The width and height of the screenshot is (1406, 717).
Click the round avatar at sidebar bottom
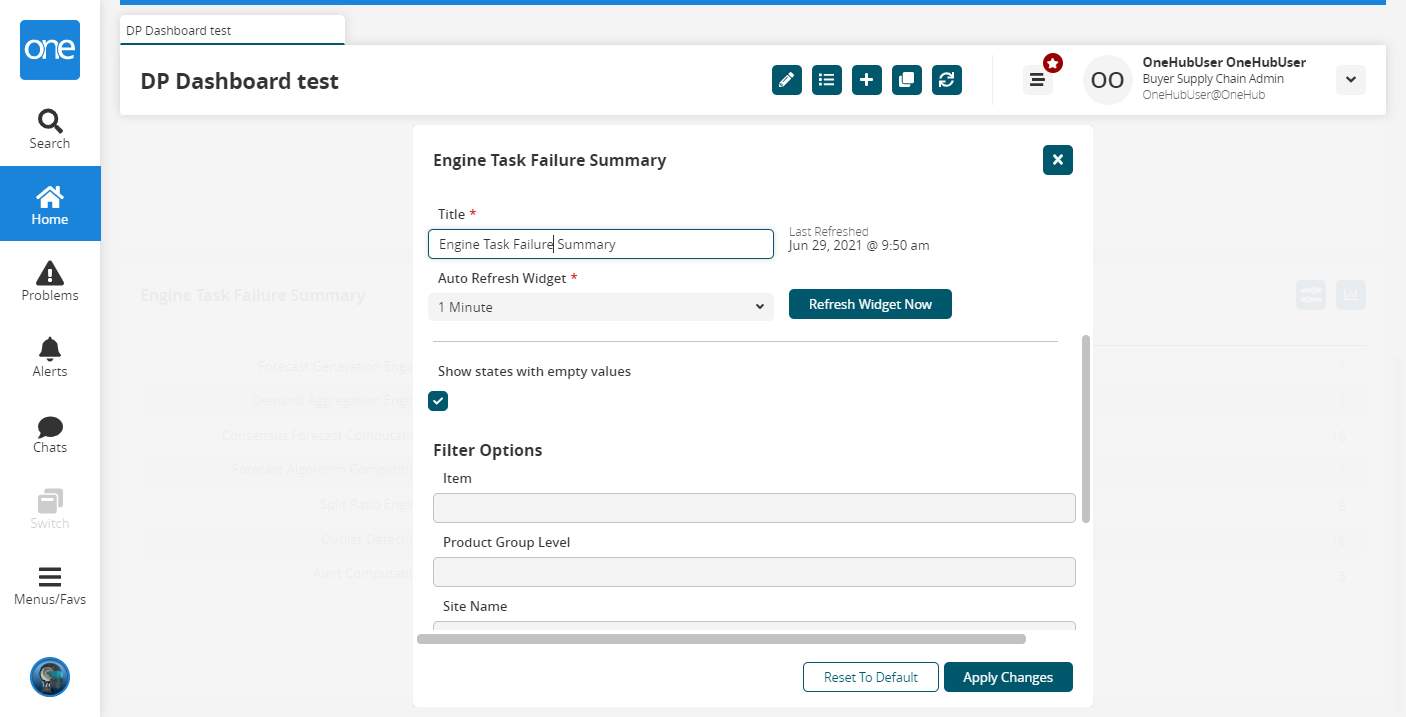(50, 677)
